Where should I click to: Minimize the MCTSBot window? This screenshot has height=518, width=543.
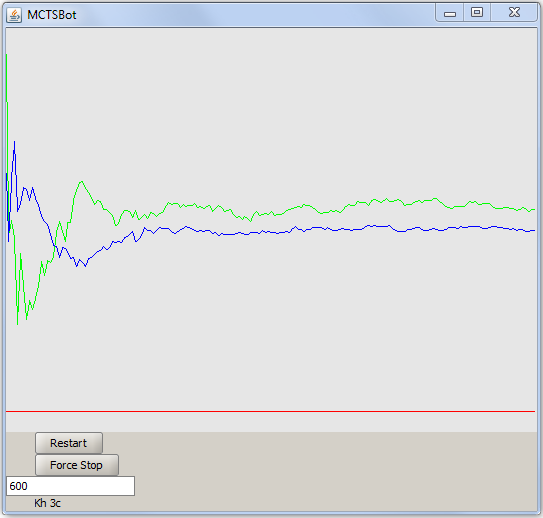449,14
